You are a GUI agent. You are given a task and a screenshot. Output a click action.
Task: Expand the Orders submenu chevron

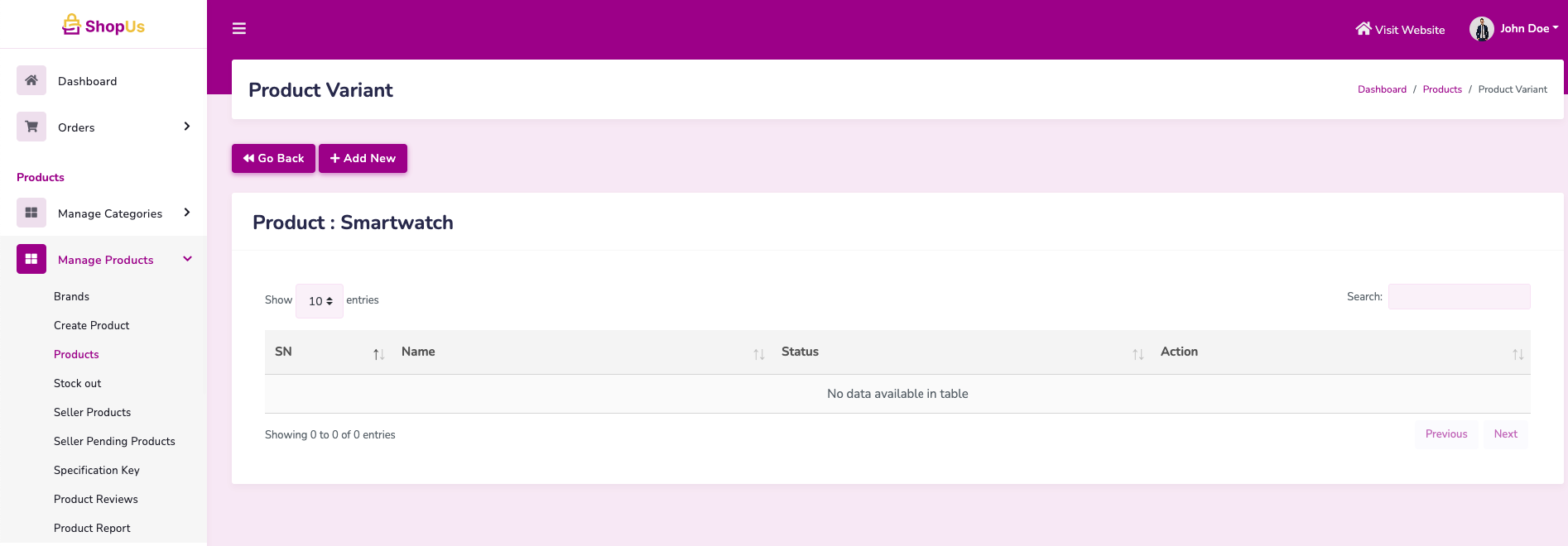click(187, 127)
